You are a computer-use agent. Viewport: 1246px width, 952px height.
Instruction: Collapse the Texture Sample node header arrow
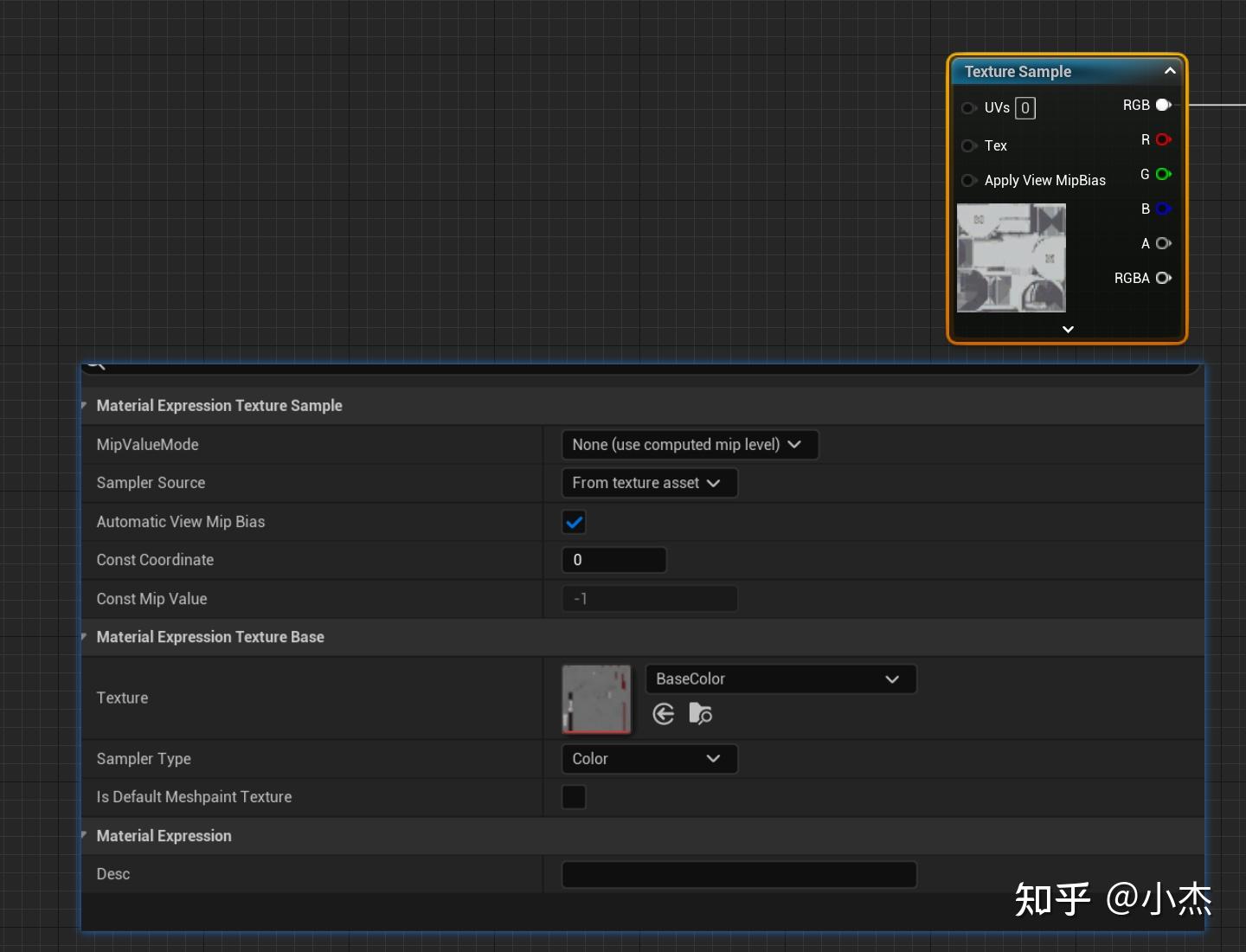click(1170, 71)
